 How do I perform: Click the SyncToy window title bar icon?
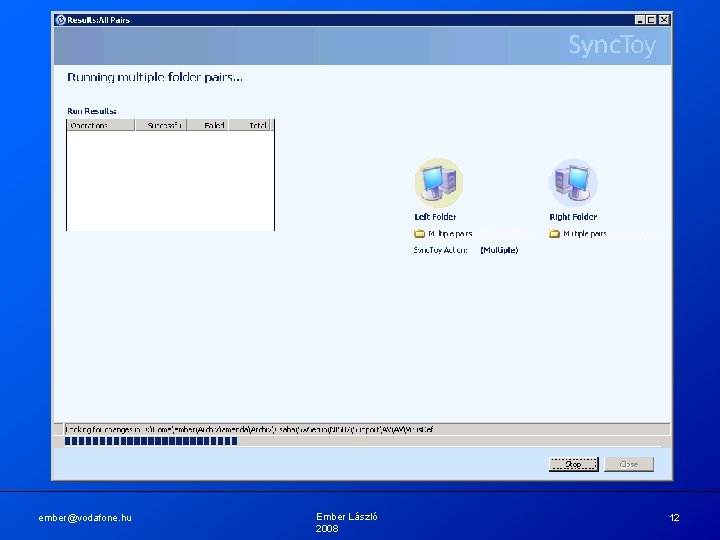pyautogui.click(x=60, y=20)
